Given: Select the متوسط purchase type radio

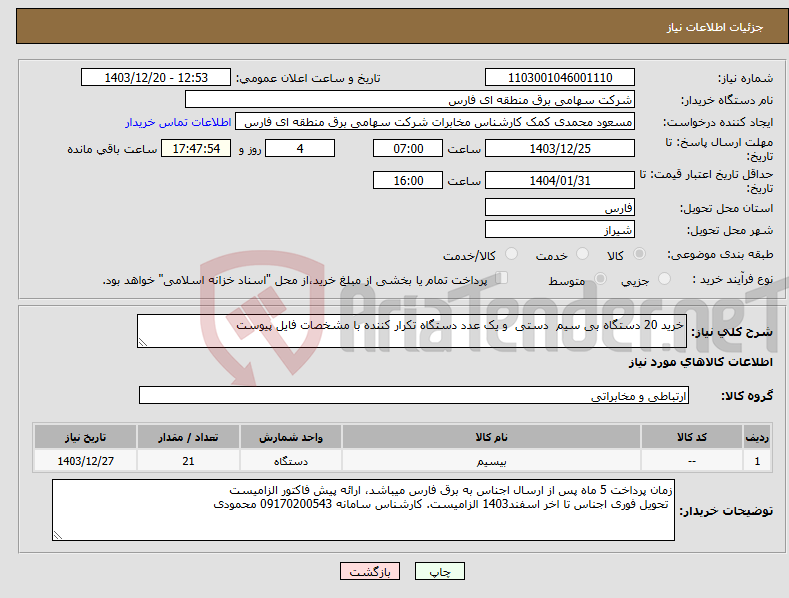Looking at the screenshot, I should [600, 278].
